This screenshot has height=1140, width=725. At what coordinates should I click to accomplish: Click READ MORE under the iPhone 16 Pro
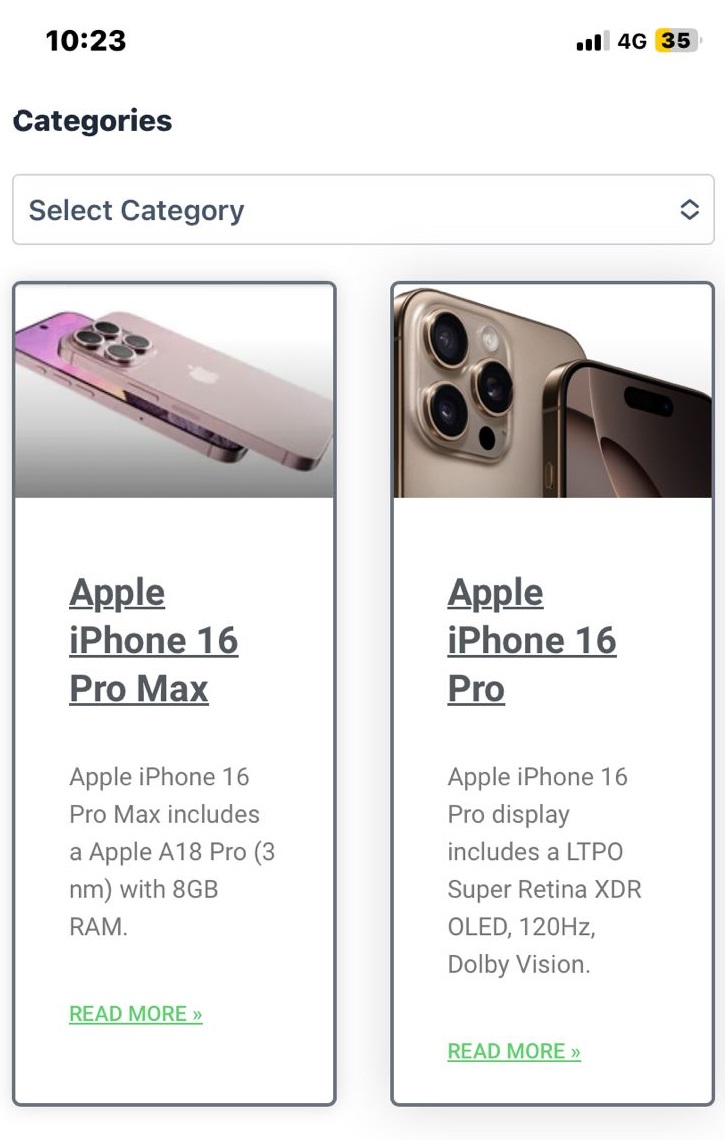click(x=514, y=1051)
